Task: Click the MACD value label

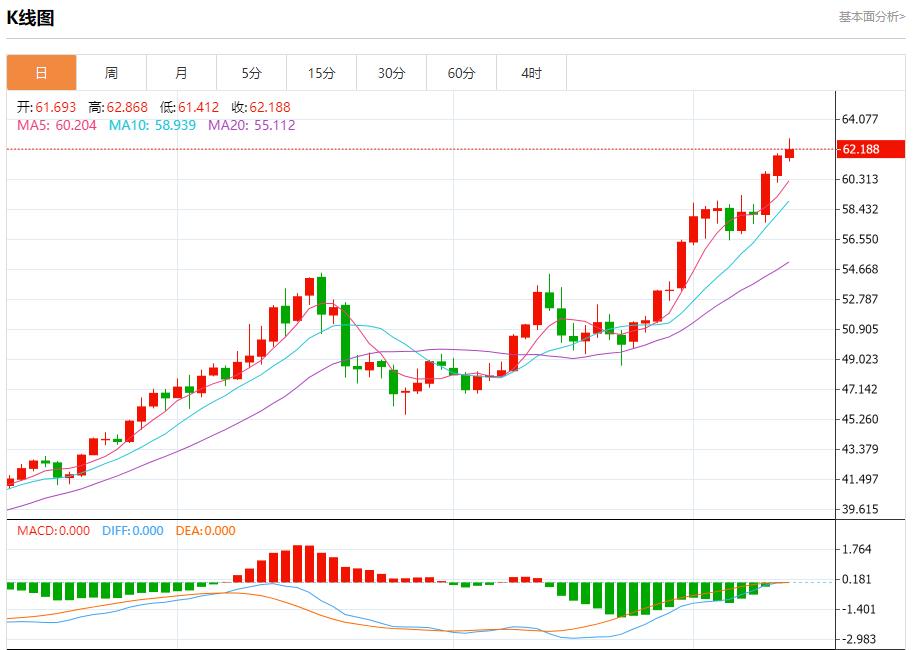Action: click(x=53, y=531)
